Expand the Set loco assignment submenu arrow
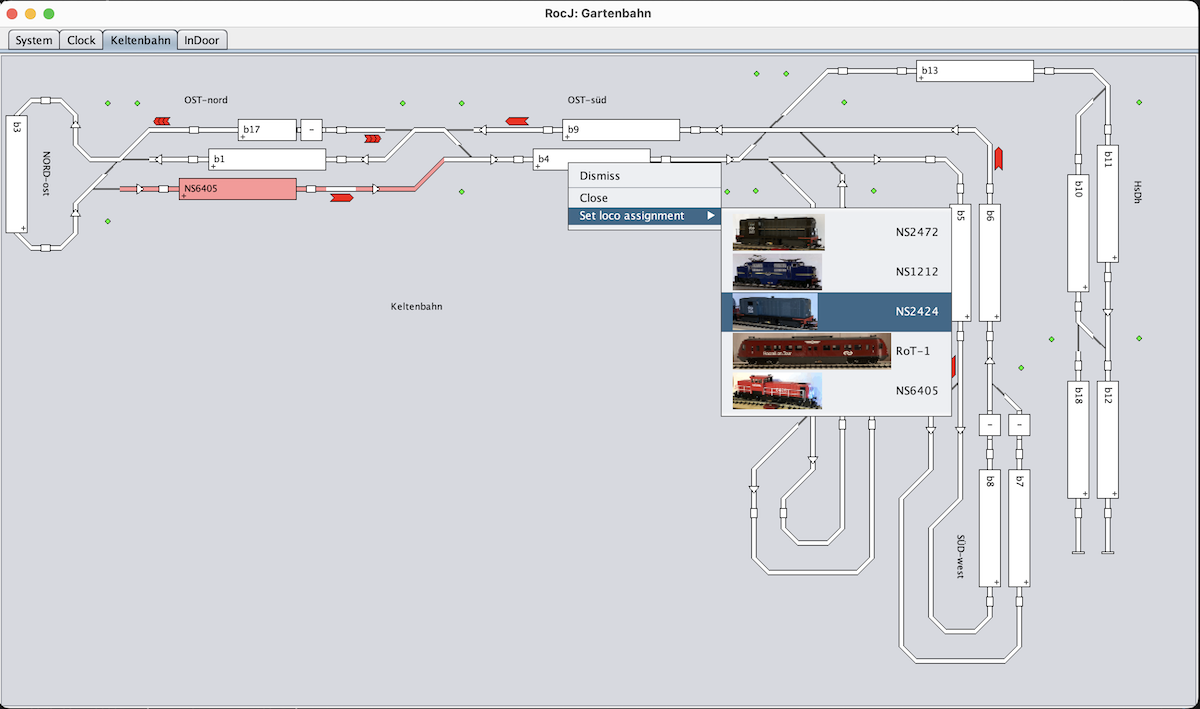 [x=711, y=216]
